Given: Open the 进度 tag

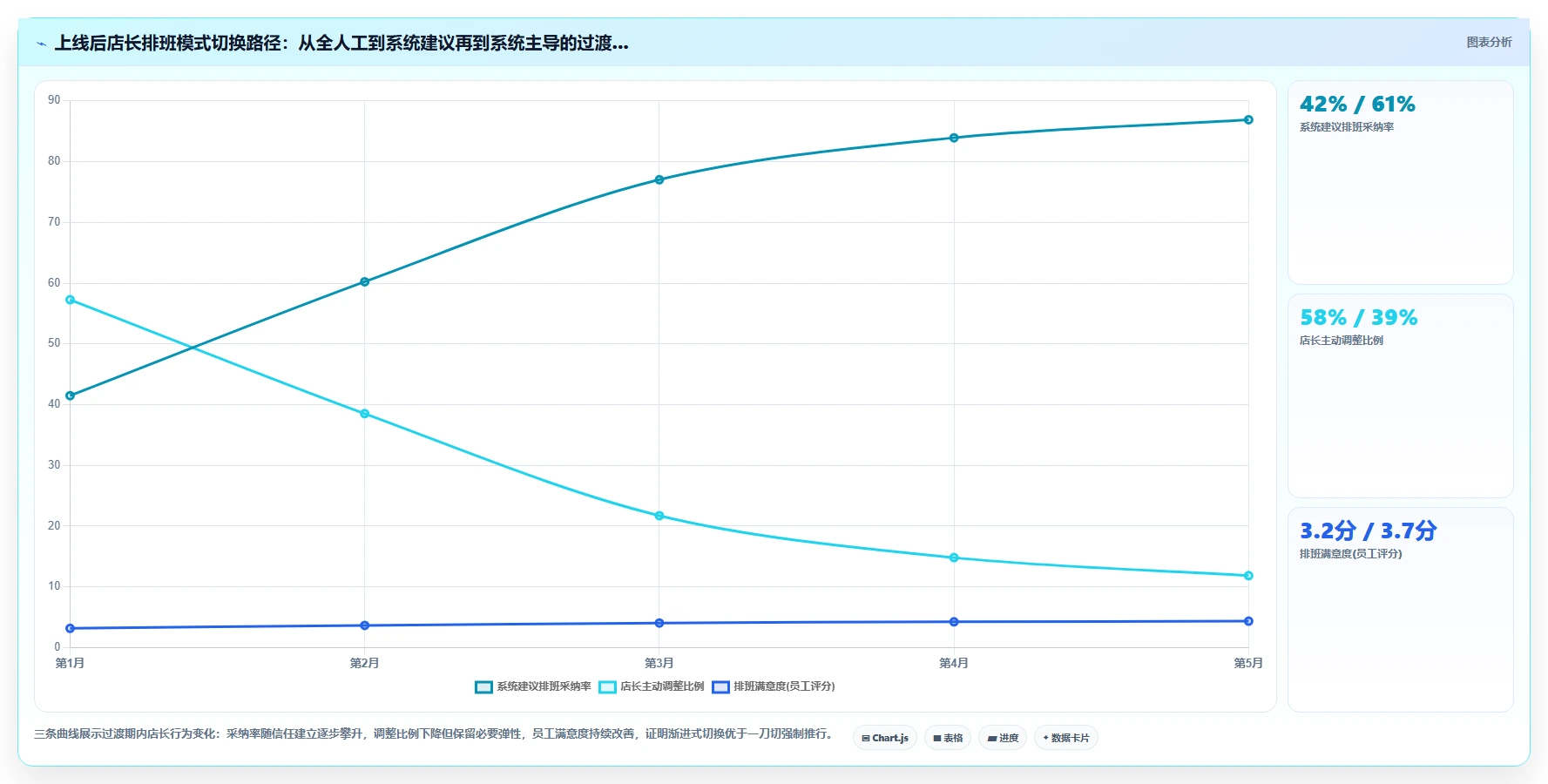Looking at the screenshot, I should point(1003,738).
